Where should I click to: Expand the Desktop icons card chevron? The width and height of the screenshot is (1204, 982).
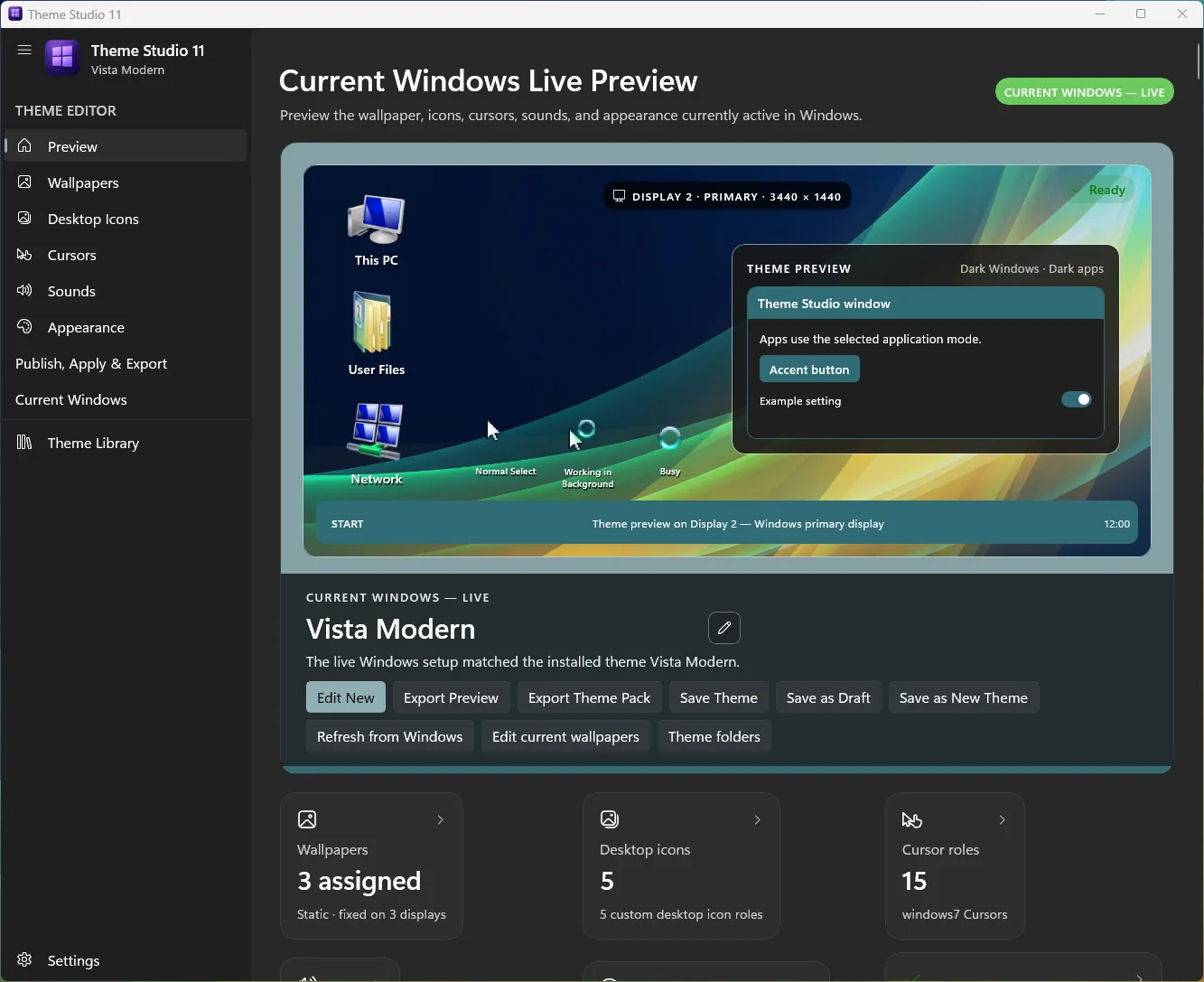coord(758,819)
